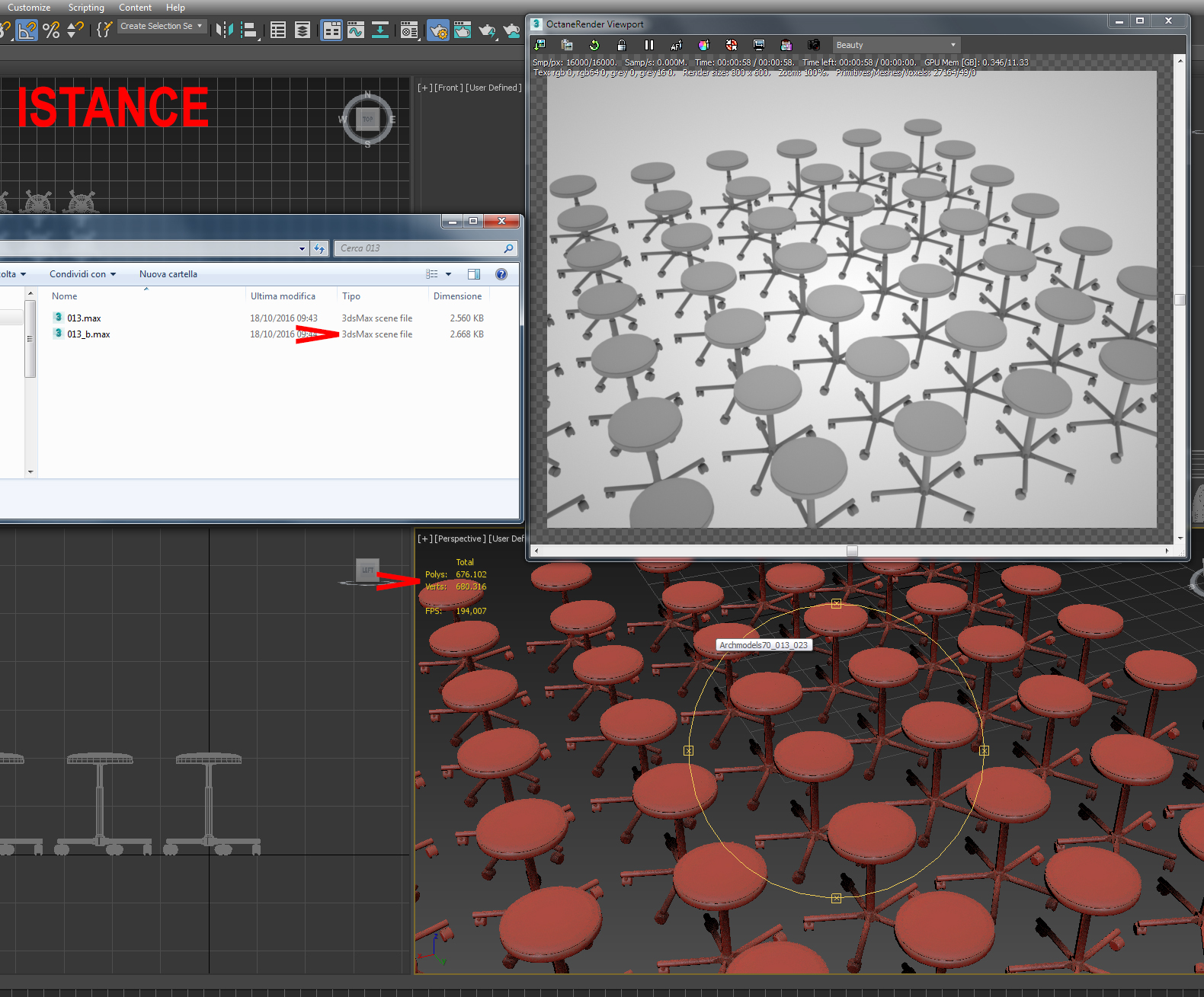The width and height of the screenshot is (1204, 997).
Task: Click the autofocus picker (AF) icon
Action: click(x=676, y=45)
